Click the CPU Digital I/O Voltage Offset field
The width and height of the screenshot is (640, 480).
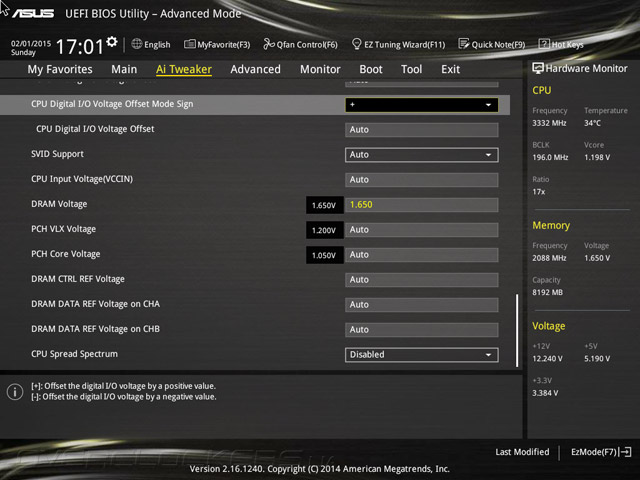coord(422,130)
